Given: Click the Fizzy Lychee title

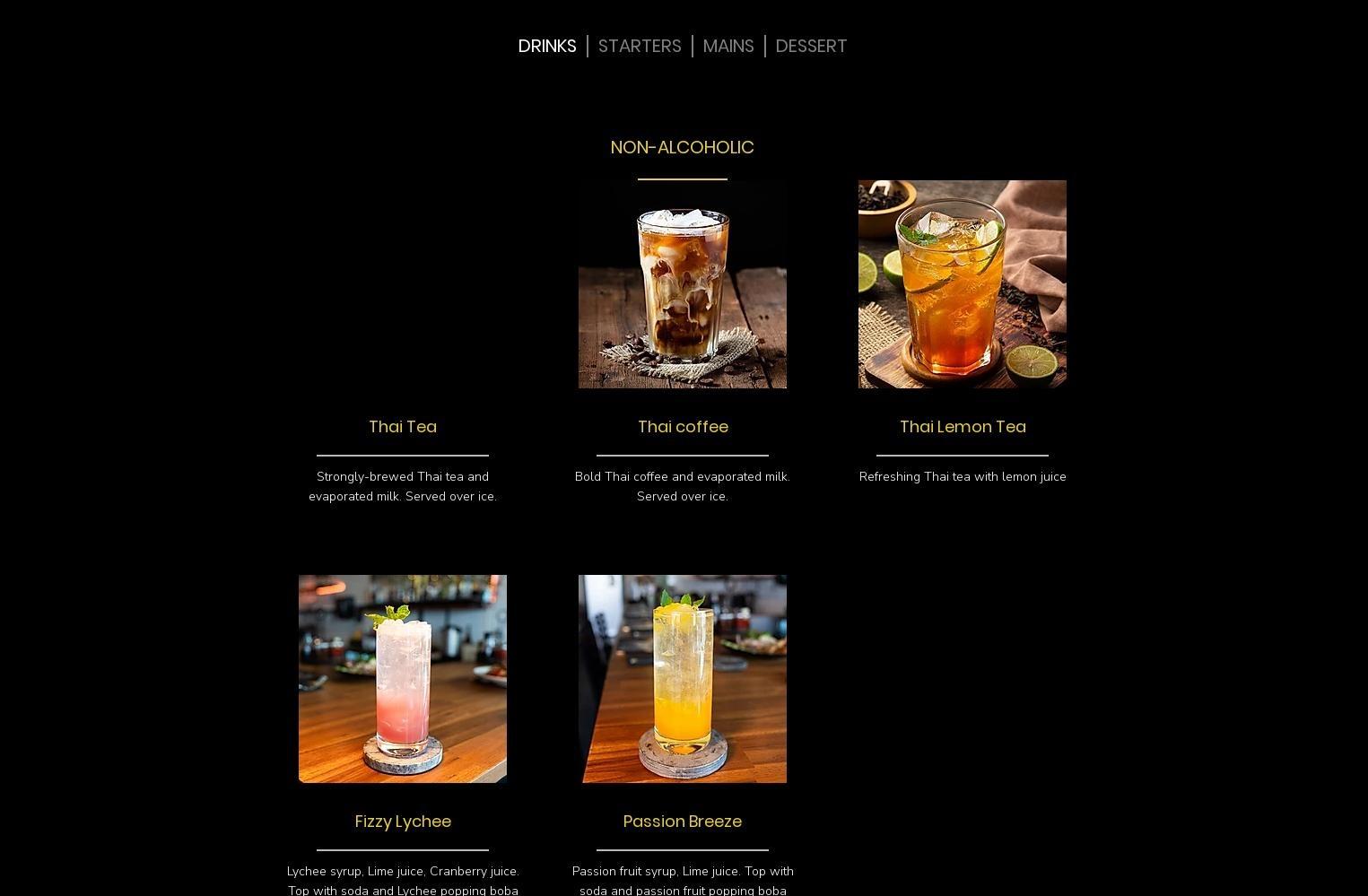Looking at the screenshot, I should 403,822.
